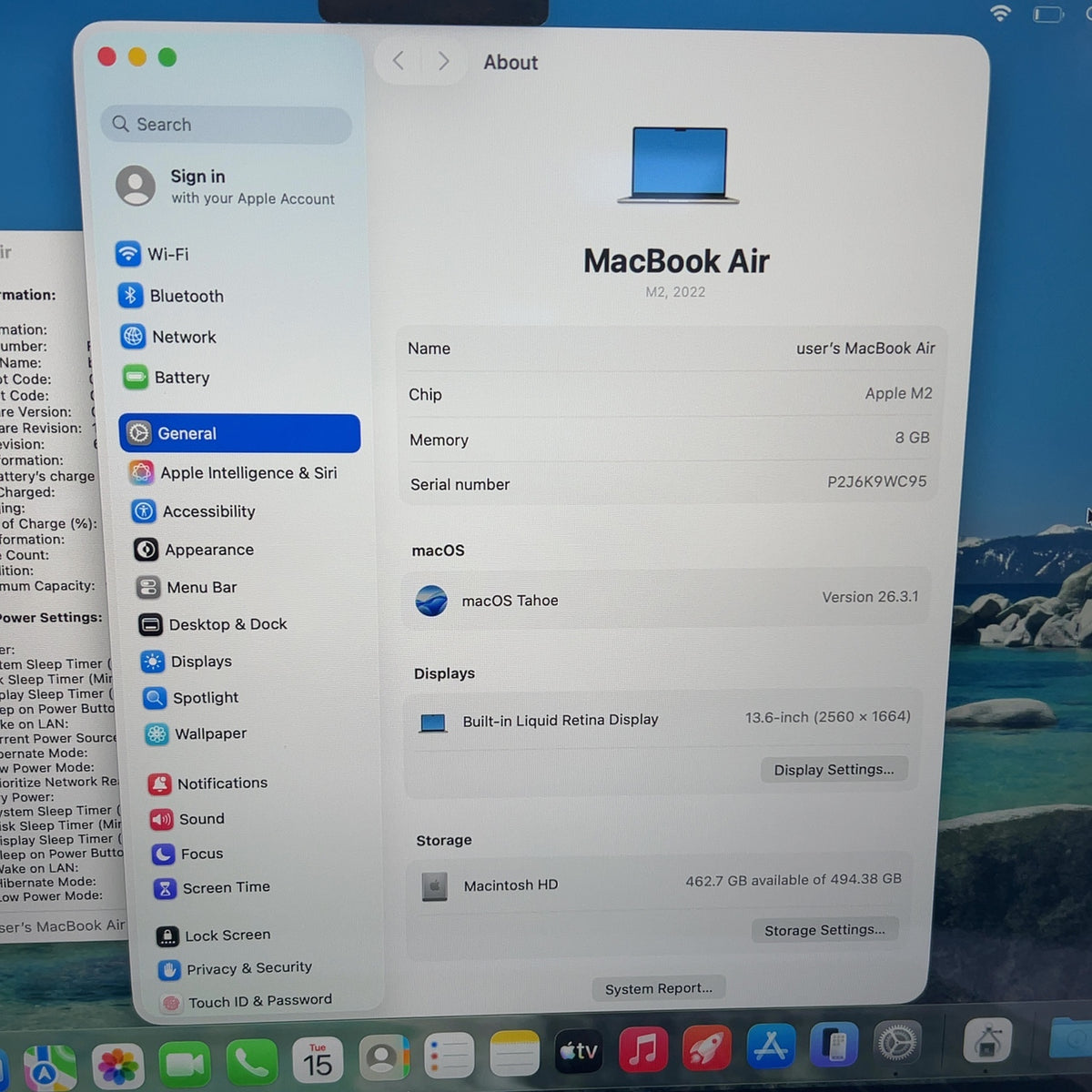Image resolution: width=1092 pixels, height=1092 pixels.
Task: Open Notifications settings
Action: tap(208, 783)
